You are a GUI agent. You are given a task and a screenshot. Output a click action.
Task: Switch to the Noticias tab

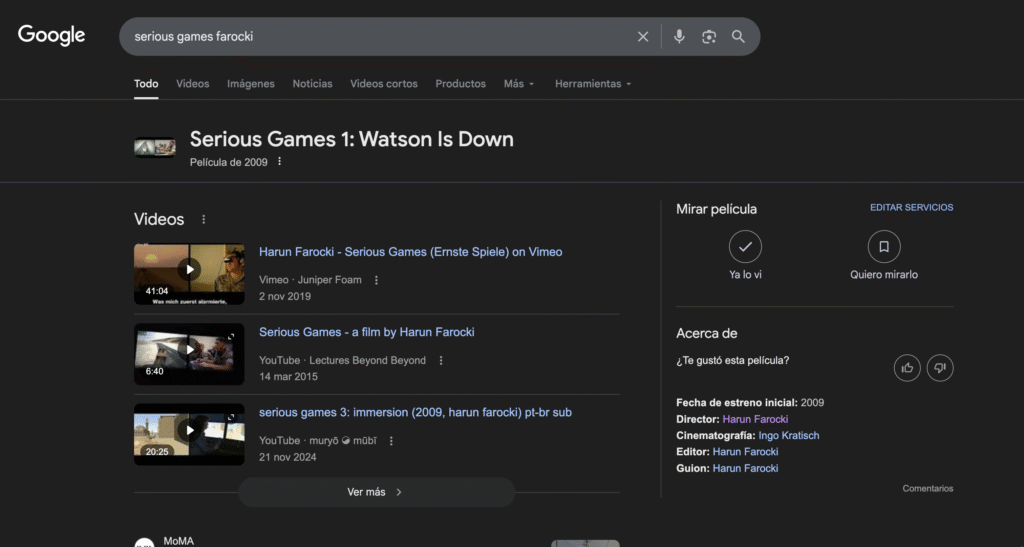pos(312,84)
